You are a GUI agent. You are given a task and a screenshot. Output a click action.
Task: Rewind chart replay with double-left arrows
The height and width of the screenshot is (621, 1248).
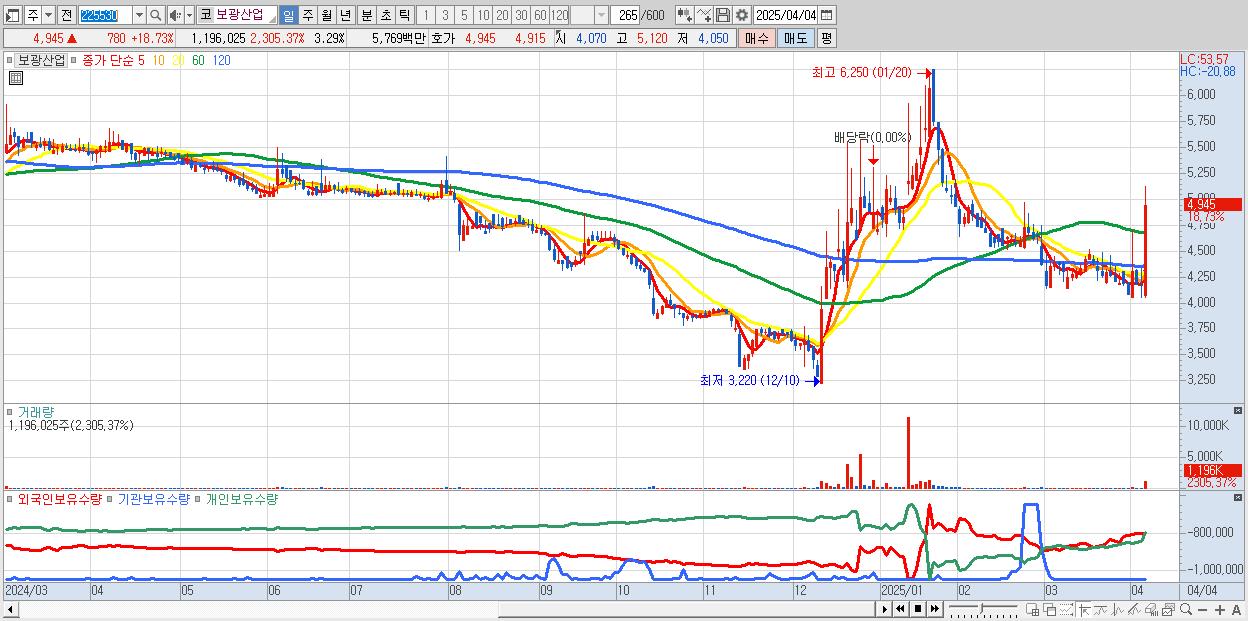[900, 609]
